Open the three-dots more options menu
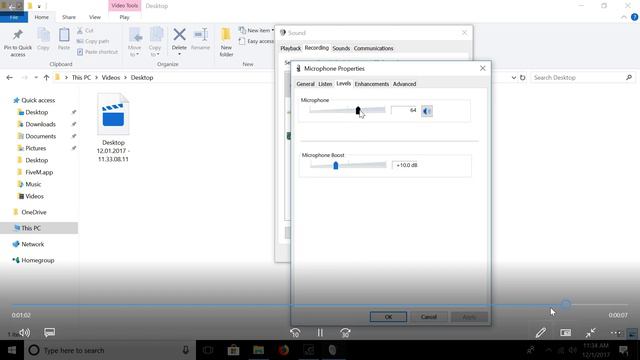This screenshot has height=360, width=640. 616,333
